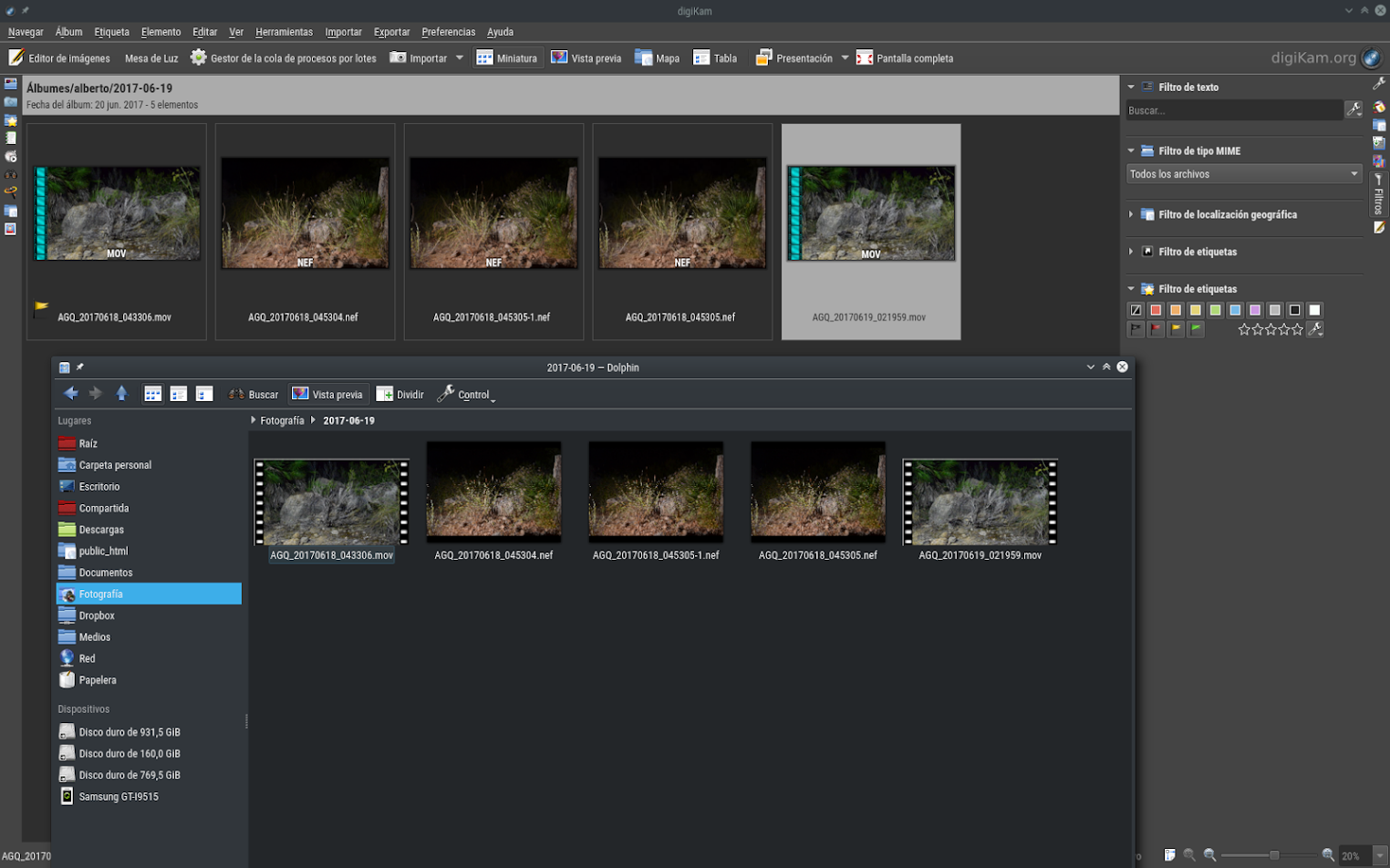Select the blue color label filter swatch
This screenshot has width=1390, height=868.
pos(1235,310)
